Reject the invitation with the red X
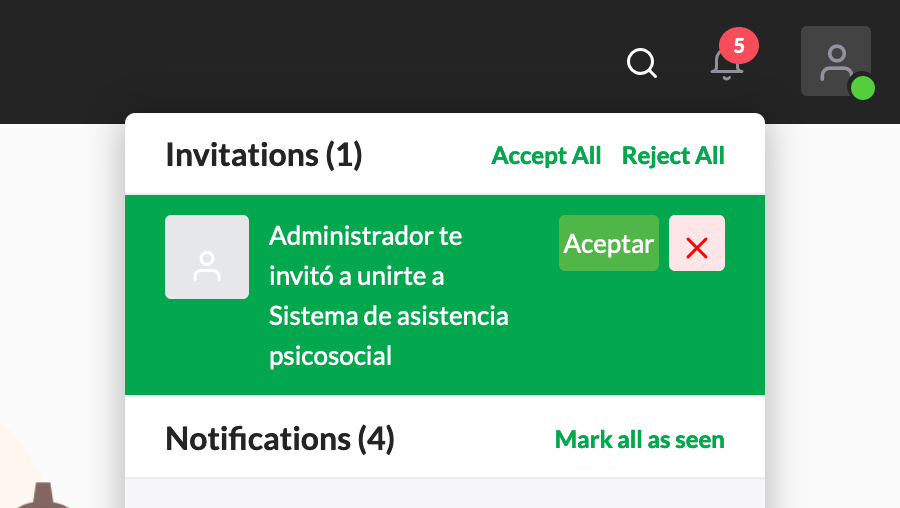The image size is (900, 508). coord(697,243)
